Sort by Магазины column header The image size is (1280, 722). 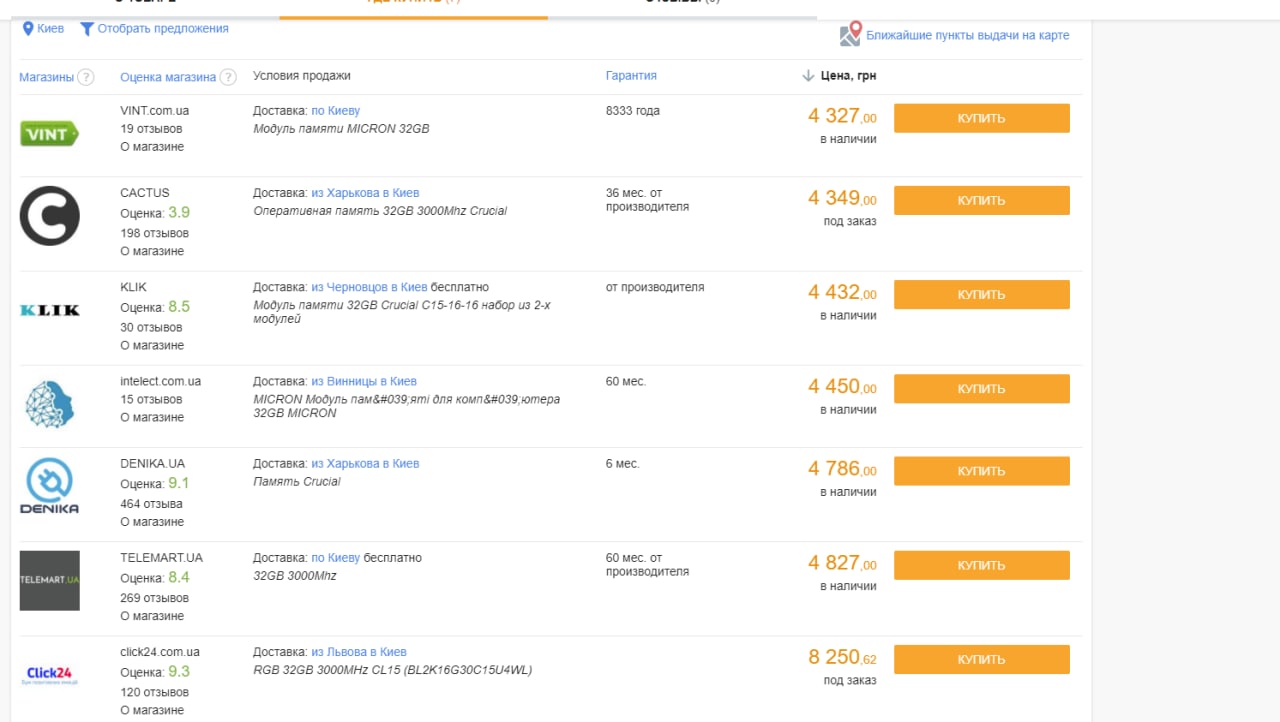click(47, 77)
